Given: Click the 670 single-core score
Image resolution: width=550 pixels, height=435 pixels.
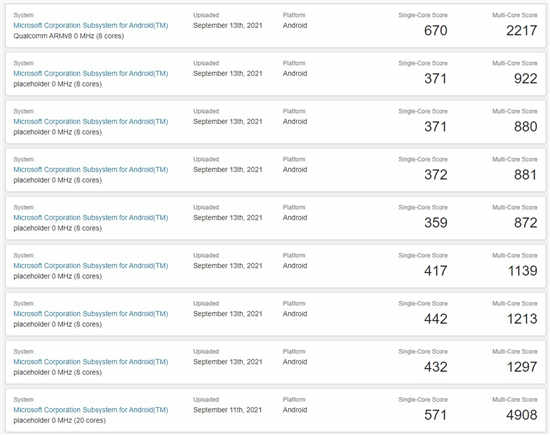Looking at the screenshot, I should point(436,31).
